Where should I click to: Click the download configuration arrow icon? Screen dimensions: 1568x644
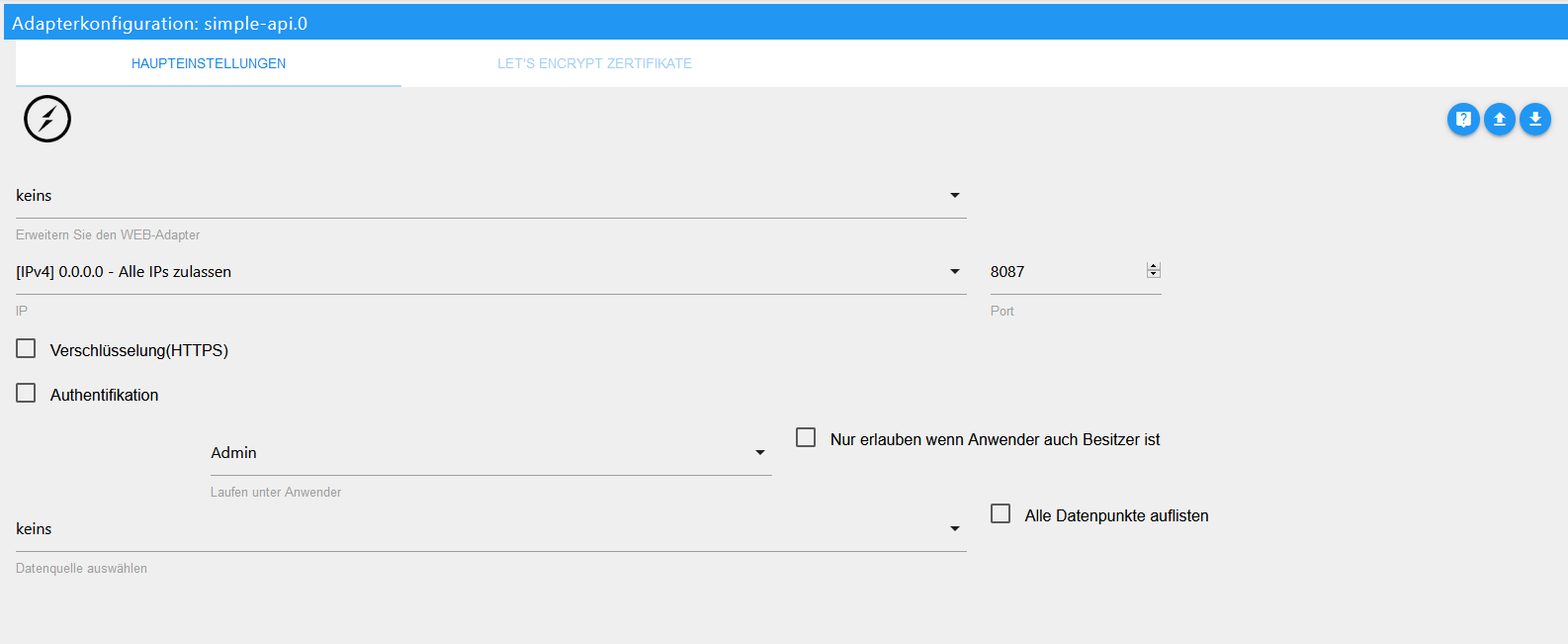coord(1534,120)
